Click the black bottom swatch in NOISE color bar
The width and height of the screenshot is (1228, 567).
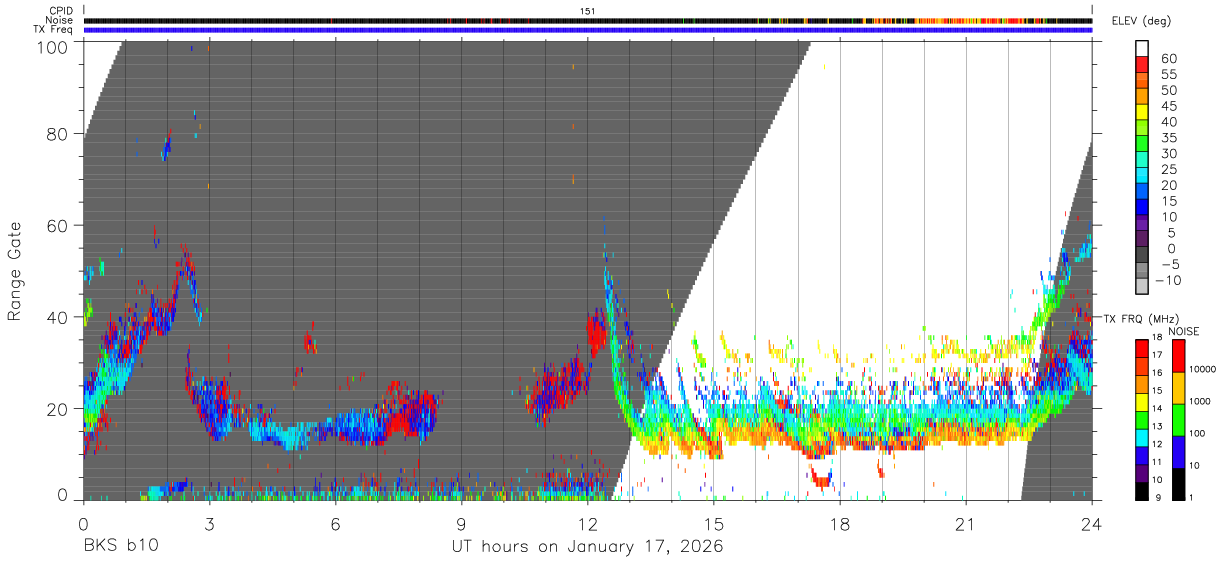coord(1177,484)
